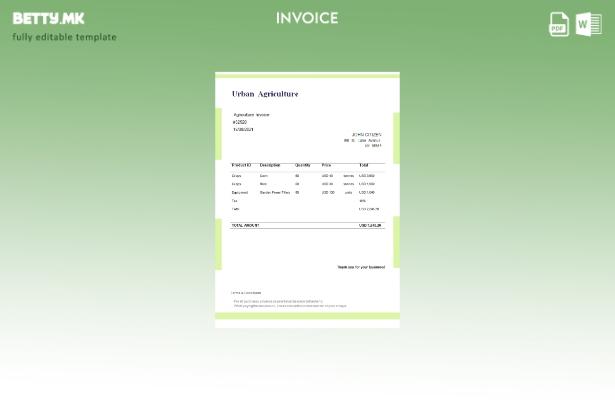Click the 'Urban Agriculture' company heading
The width and height of the screenshot is (615, 400).
(265, 94)
